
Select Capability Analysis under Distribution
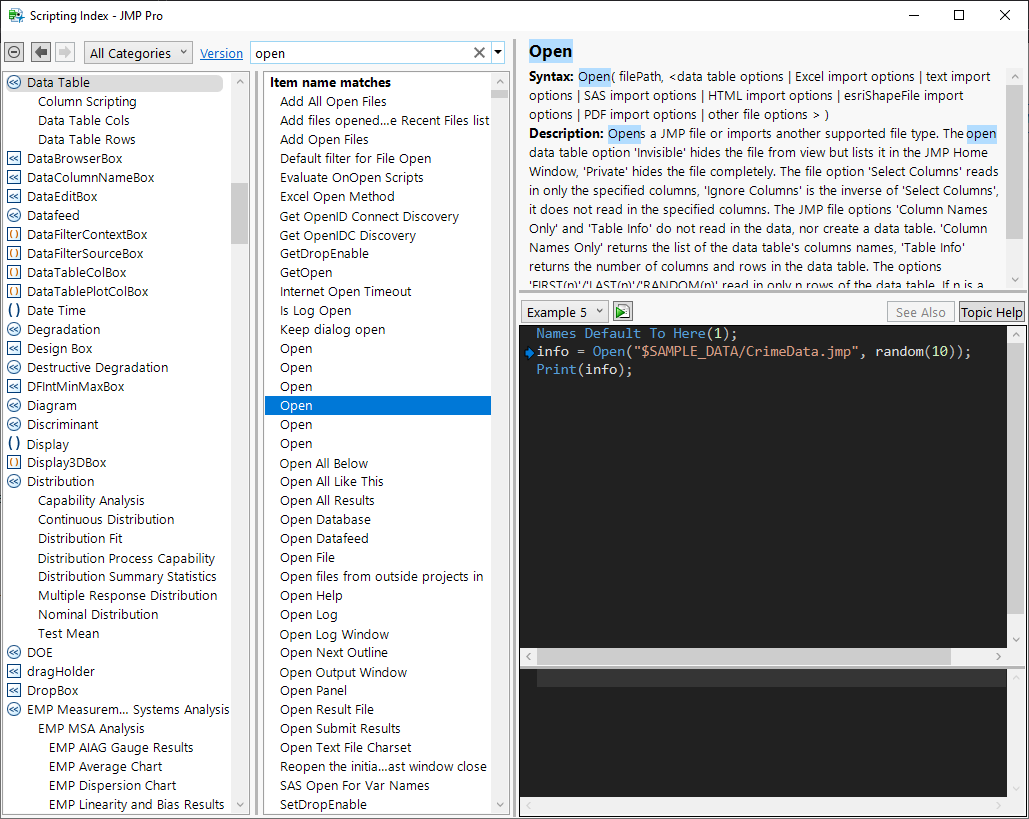point(91,501)
